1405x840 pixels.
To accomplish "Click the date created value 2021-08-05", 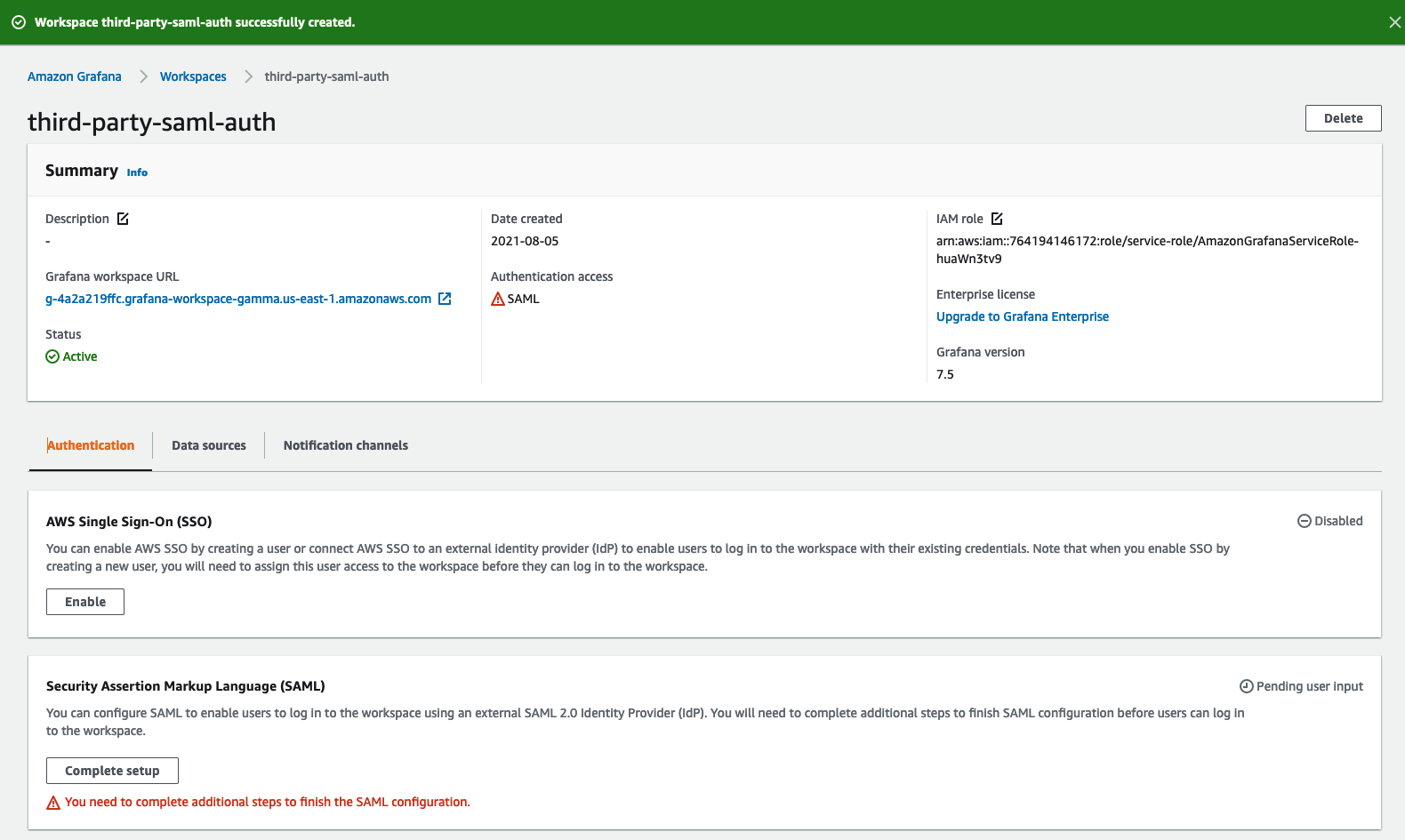I will tap(525, 241).
